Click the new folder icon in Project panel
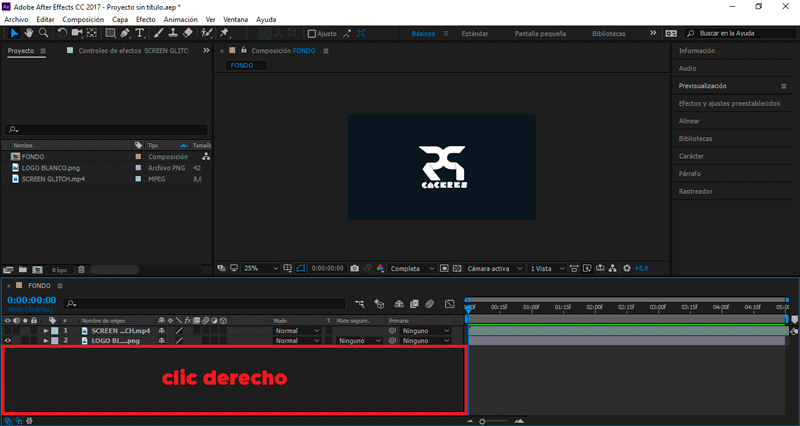Viewport: 800px width, 426px height. coord(22,269)
